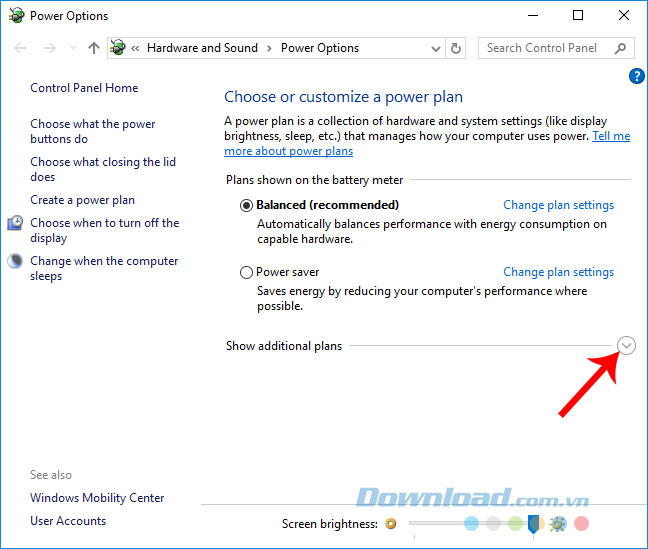This screenshot has height=549, width=648.
Task: Click the double chevron in the breadcrumb
Action: point(135,48)
